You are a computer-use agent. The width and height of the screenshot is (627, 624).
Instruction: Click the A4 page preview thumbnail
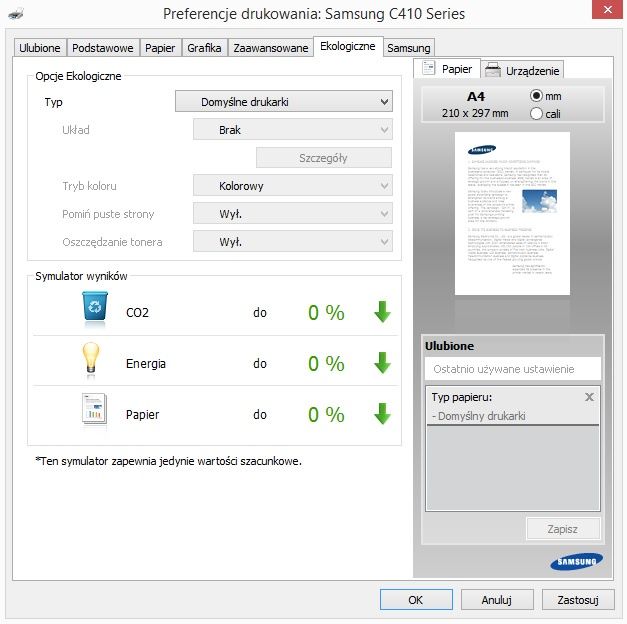coord(512,214)
